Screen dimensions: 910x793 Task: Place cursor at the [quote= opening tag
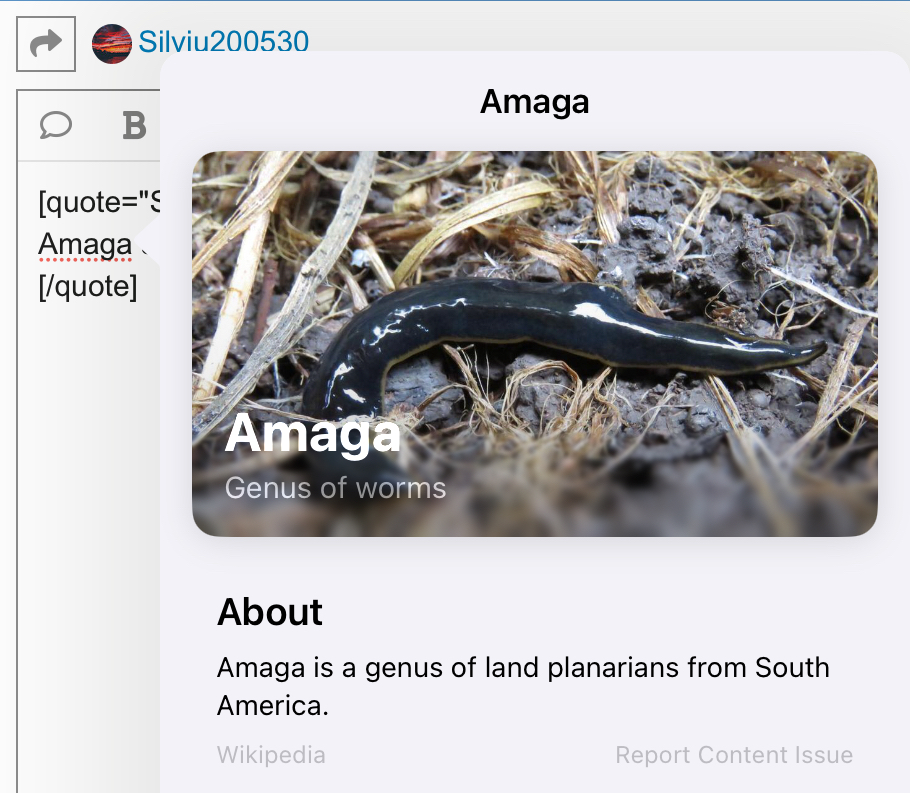click(99, 203)
